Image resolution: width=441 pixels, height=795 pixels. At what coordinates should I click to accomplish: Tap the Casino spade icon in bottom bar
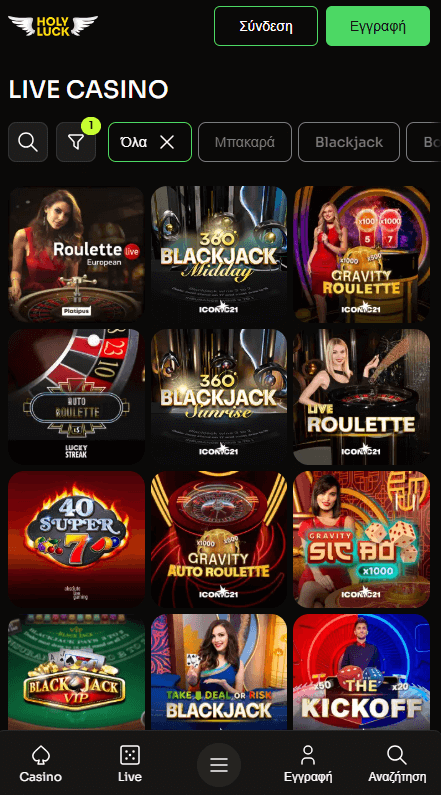point(41,755)
